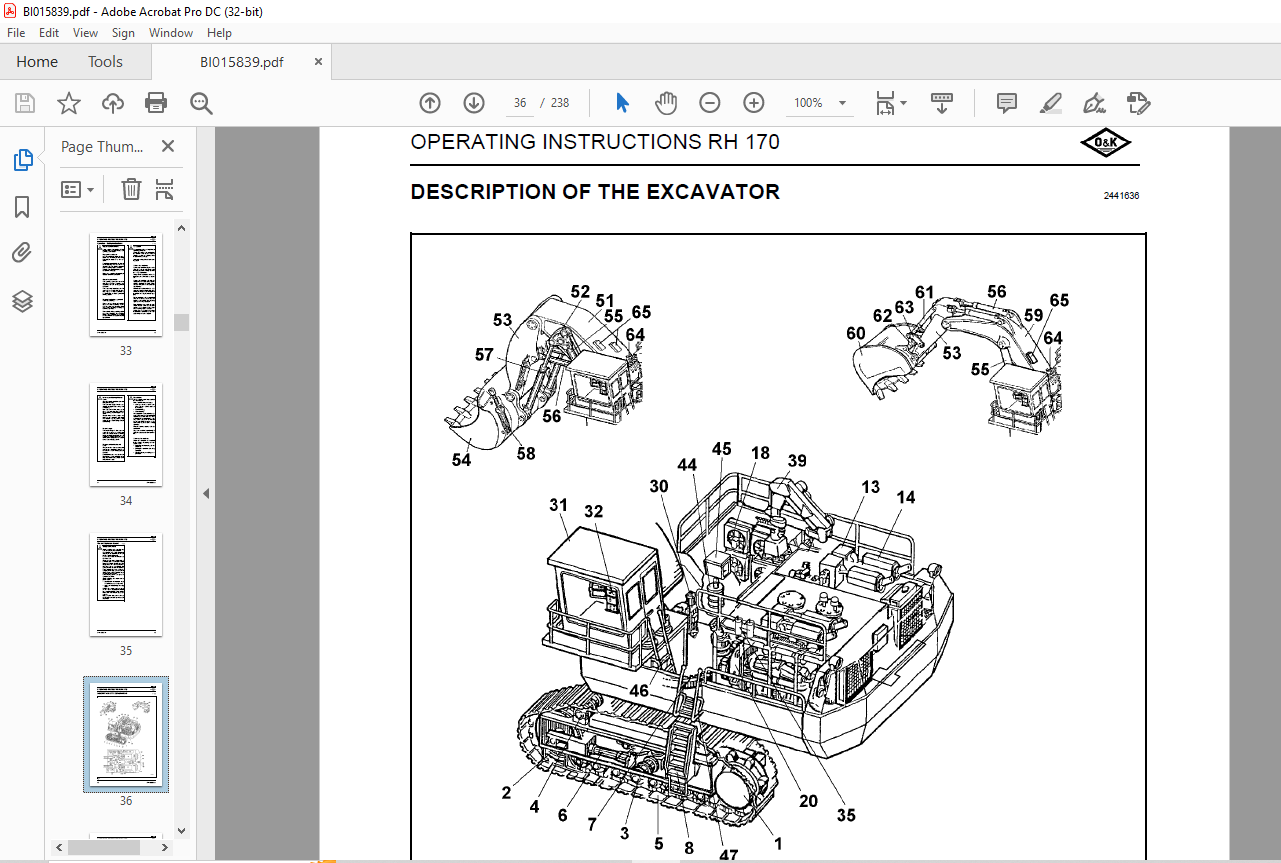Click the O&K logo on the page
The height and width of the screenshot is (863, 1281).
pyautogui.click(x=1108, y=144)
